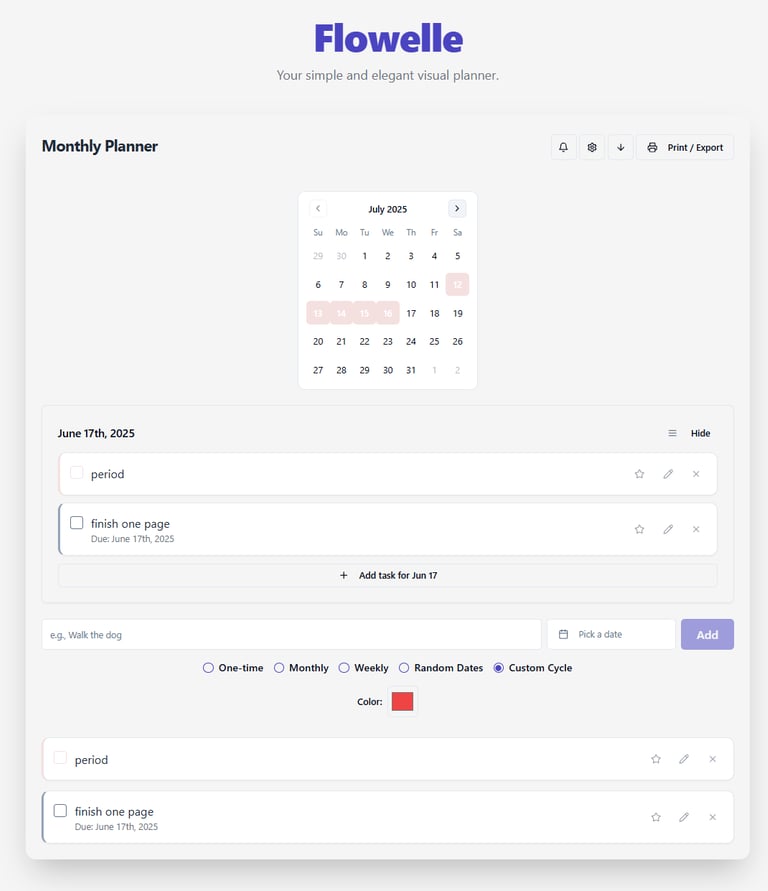
Task: Open the 'Pick a date' date picker
Action: tap(611, 634)
